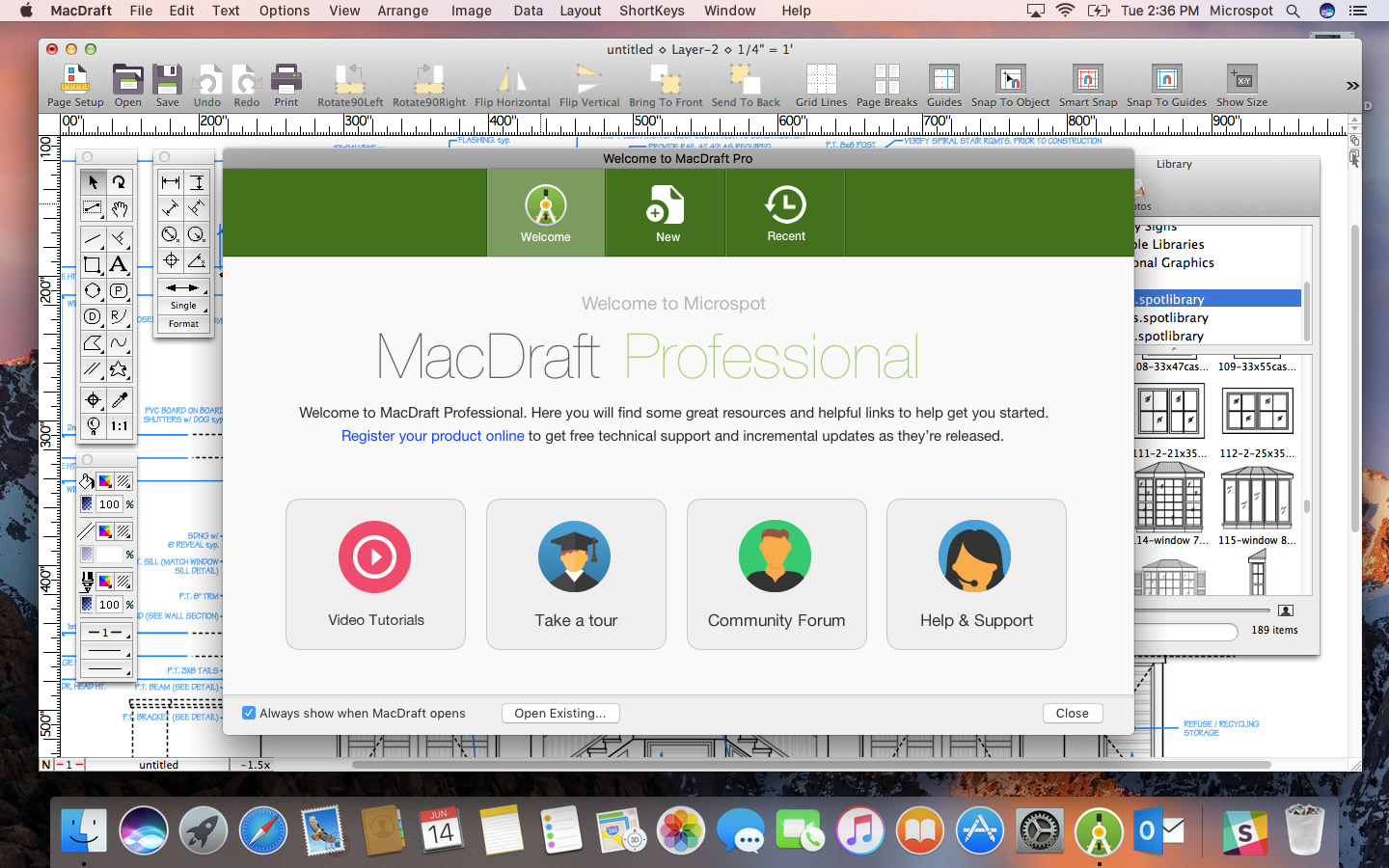Turn on Smart Snap
1389x868 pixels.
[1088, 86]
